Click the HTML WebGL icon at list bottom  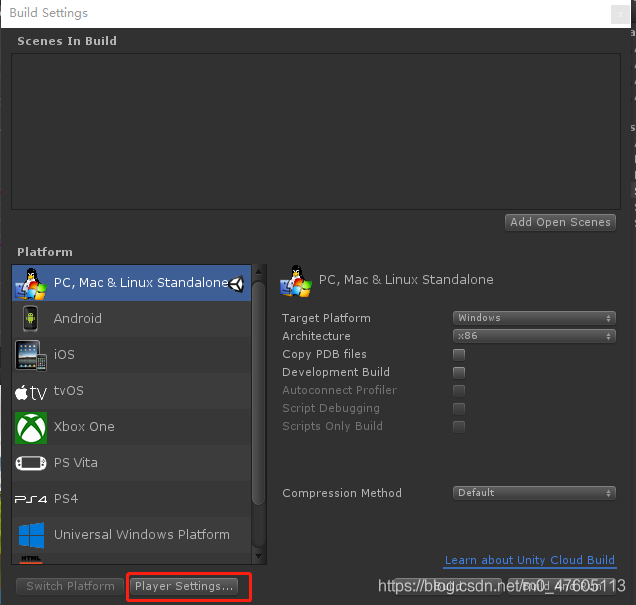pyautogui.click(x=31, y=559)
